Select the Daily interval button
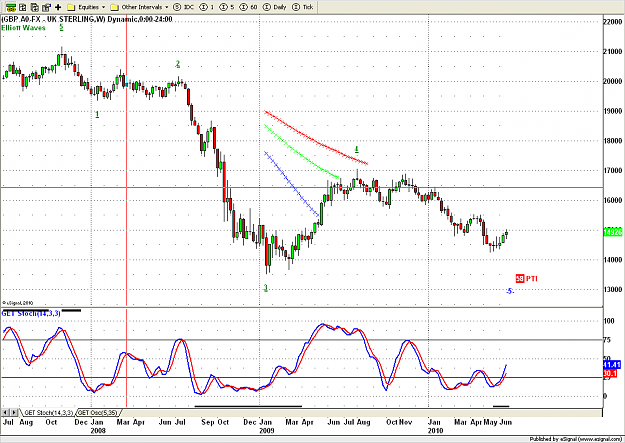The width and height of the screenshot is (625, 443). 276,7
